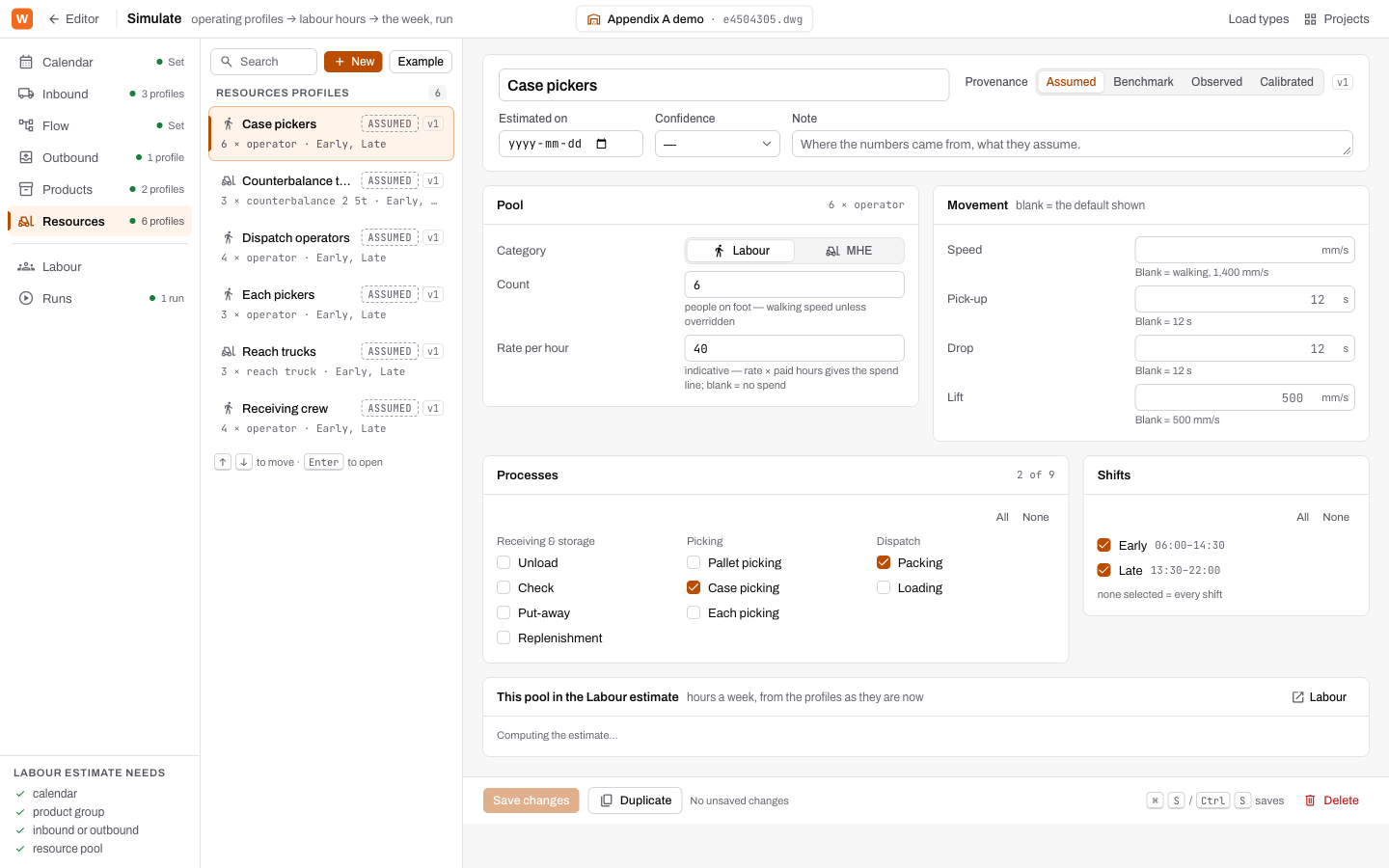Open the Confidence dropdown
This screenshot has width=1389, height=868.
pos(718,144)
